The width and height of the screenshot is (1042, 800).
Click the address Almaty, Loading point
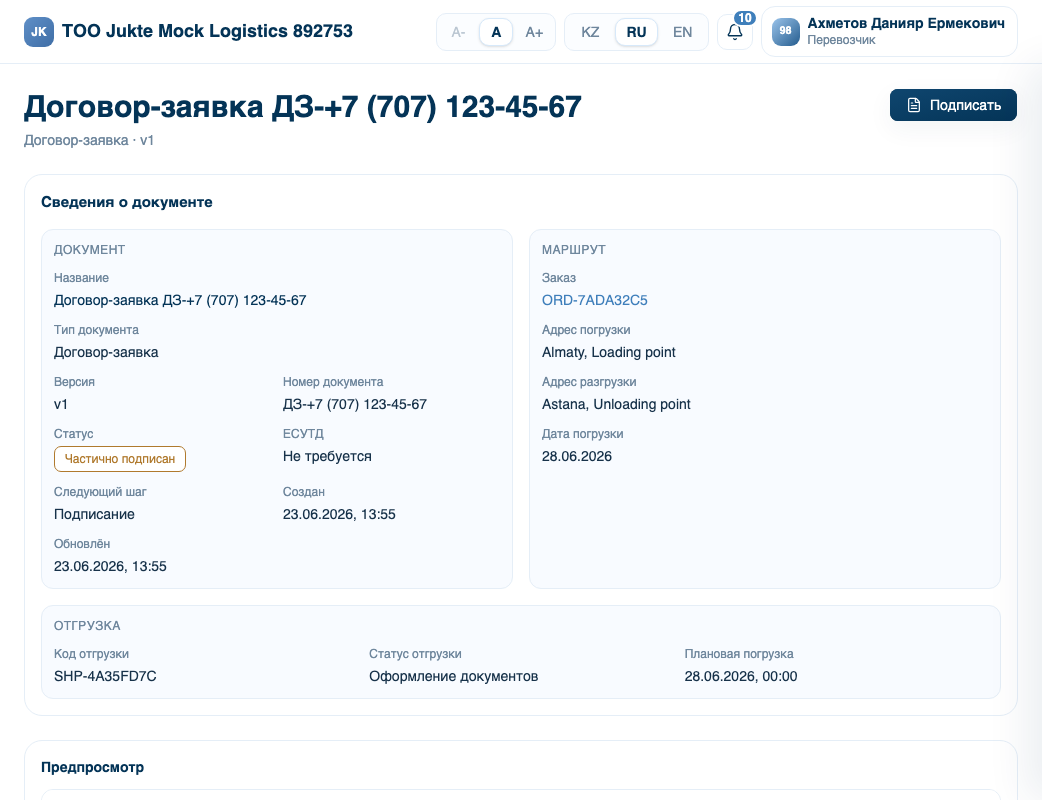[609, 352]
